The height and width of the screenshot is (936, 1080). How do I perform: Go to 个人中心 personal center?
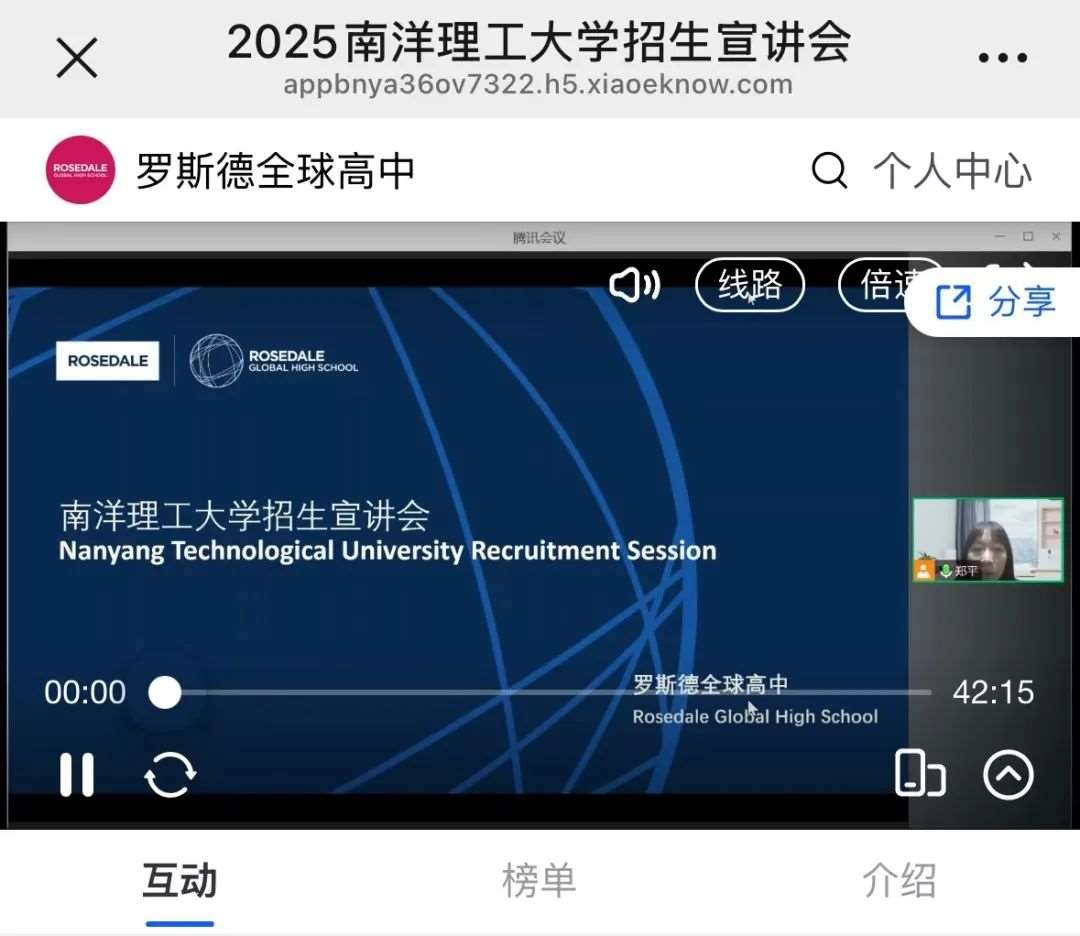[953, 171]
